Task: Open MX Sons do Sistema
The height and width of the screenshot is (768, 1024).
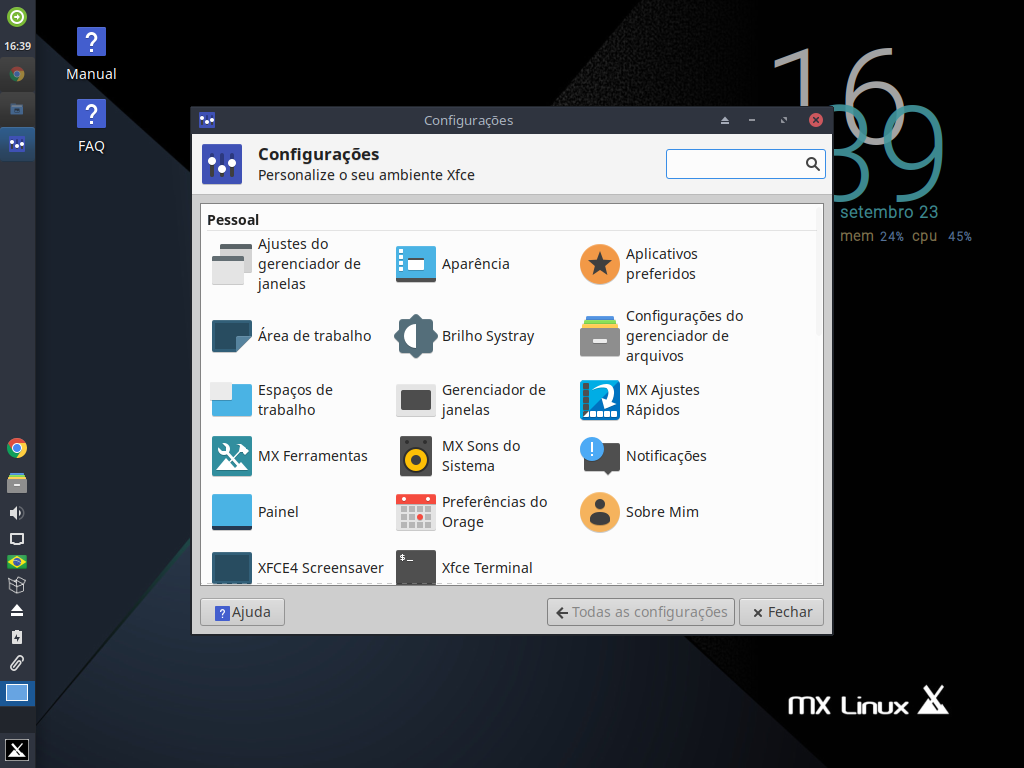Action: pyautogui.click(x=460, y=456)
